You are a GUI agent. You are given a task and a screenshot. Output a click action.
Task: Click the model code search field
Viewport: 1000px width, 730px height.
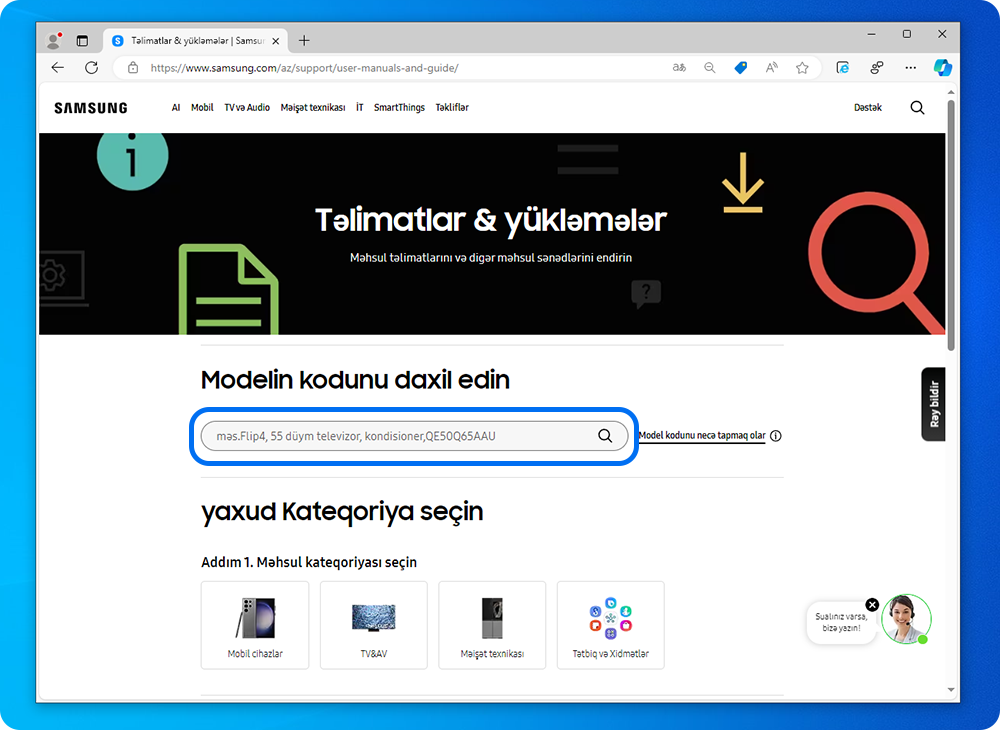tap(400, 435)
